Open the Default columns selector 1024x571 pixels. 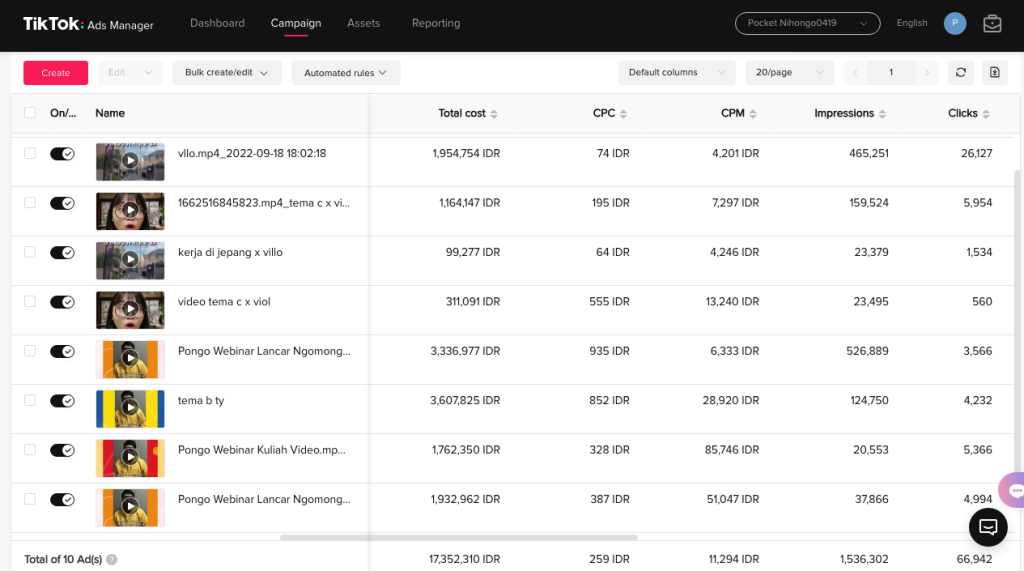676,72
